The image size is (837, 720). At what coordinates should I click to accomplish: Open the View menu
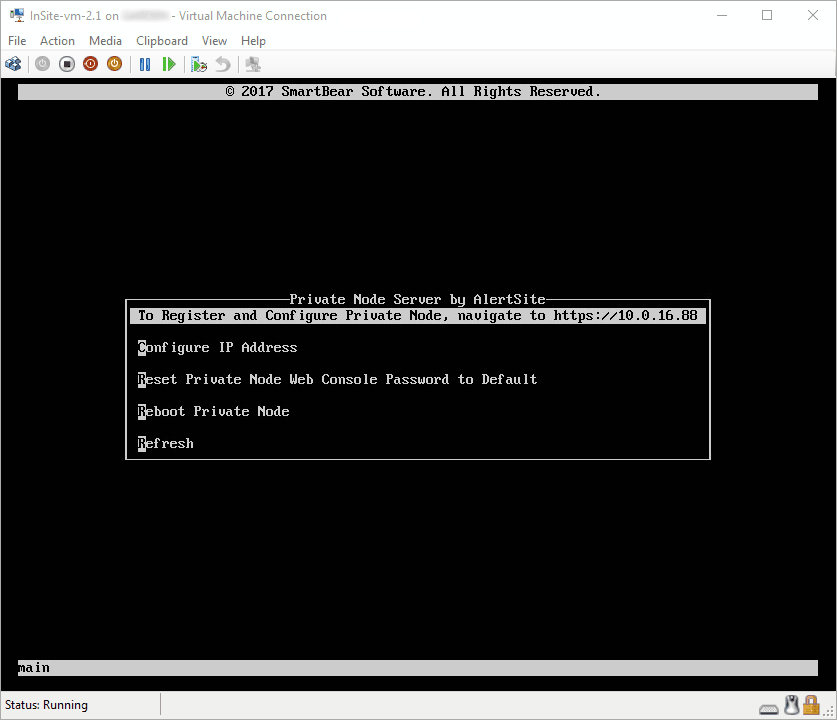(x=214, y=41)
